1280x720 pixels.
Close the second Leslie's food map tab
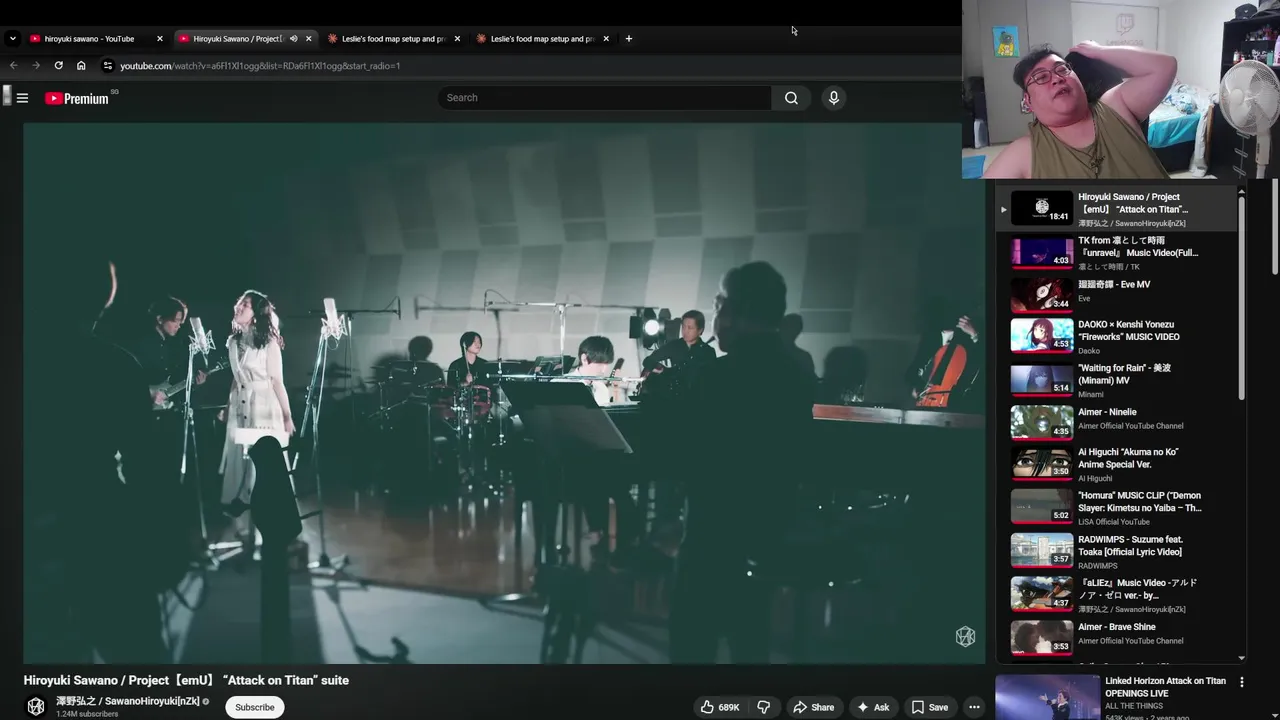point(606,39)
